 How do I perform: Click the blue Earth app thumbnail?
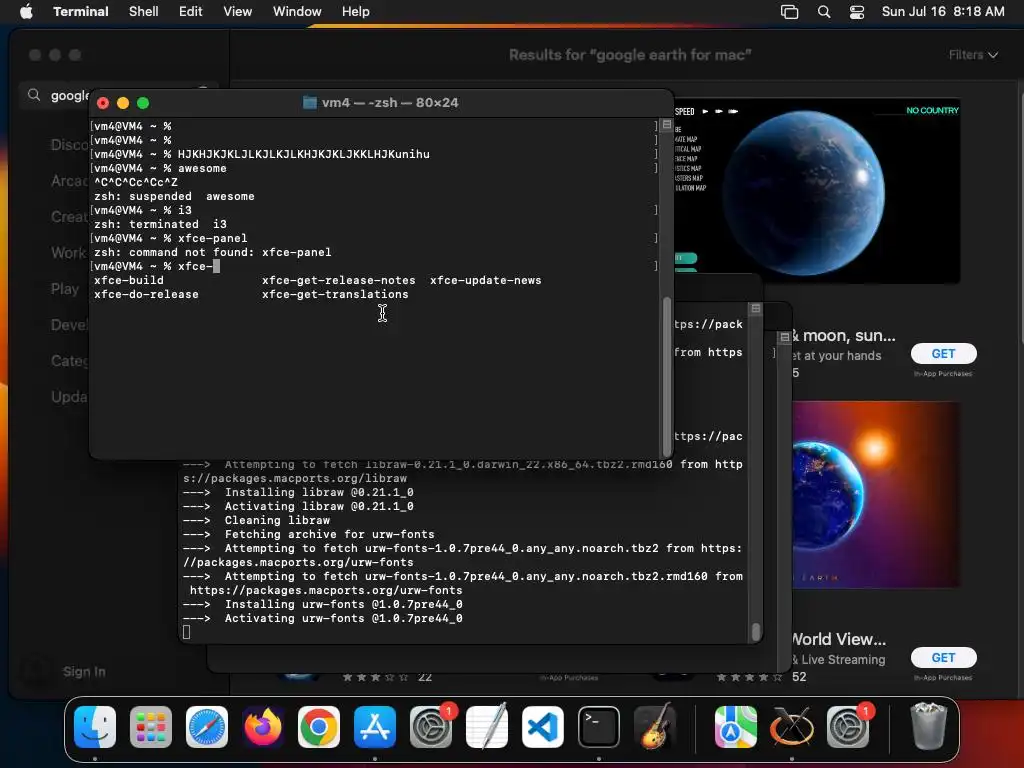[x=816, y=191]
